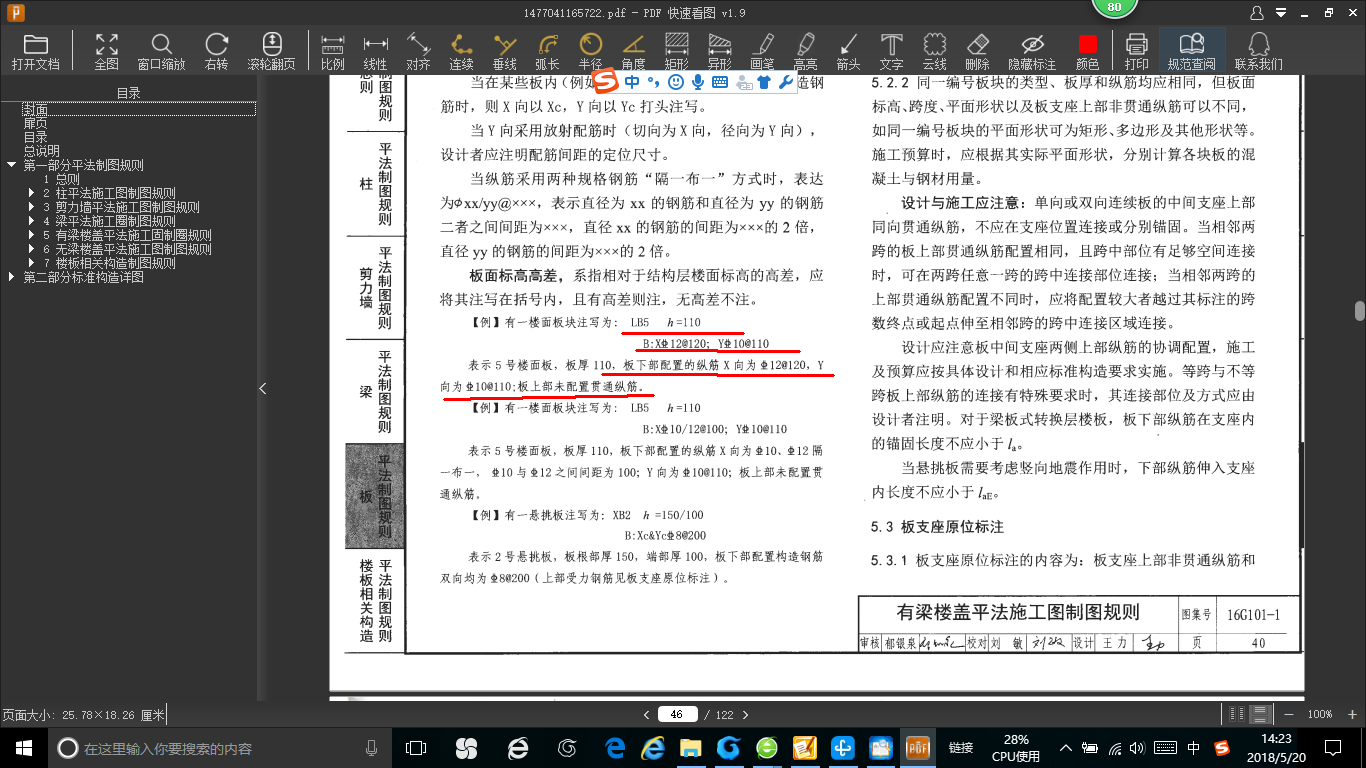
Task: Open Task View on the taskbar
Action: 415,747
